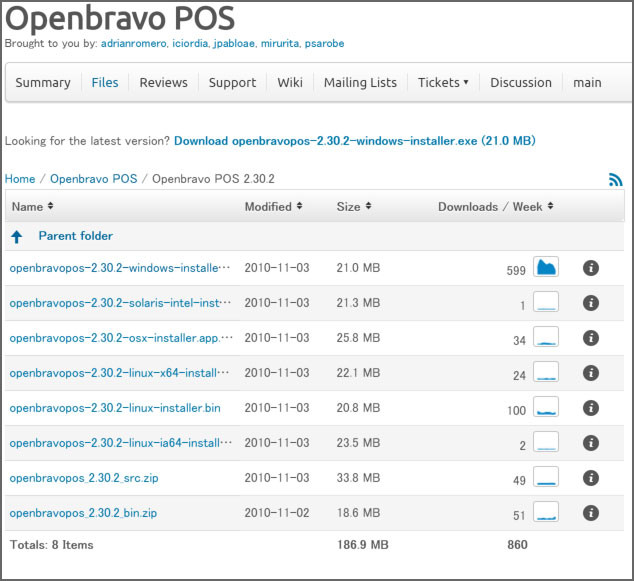Open stats chart for osx-installer file
Viewport: 634px width, 581px height.
point(546,337)
